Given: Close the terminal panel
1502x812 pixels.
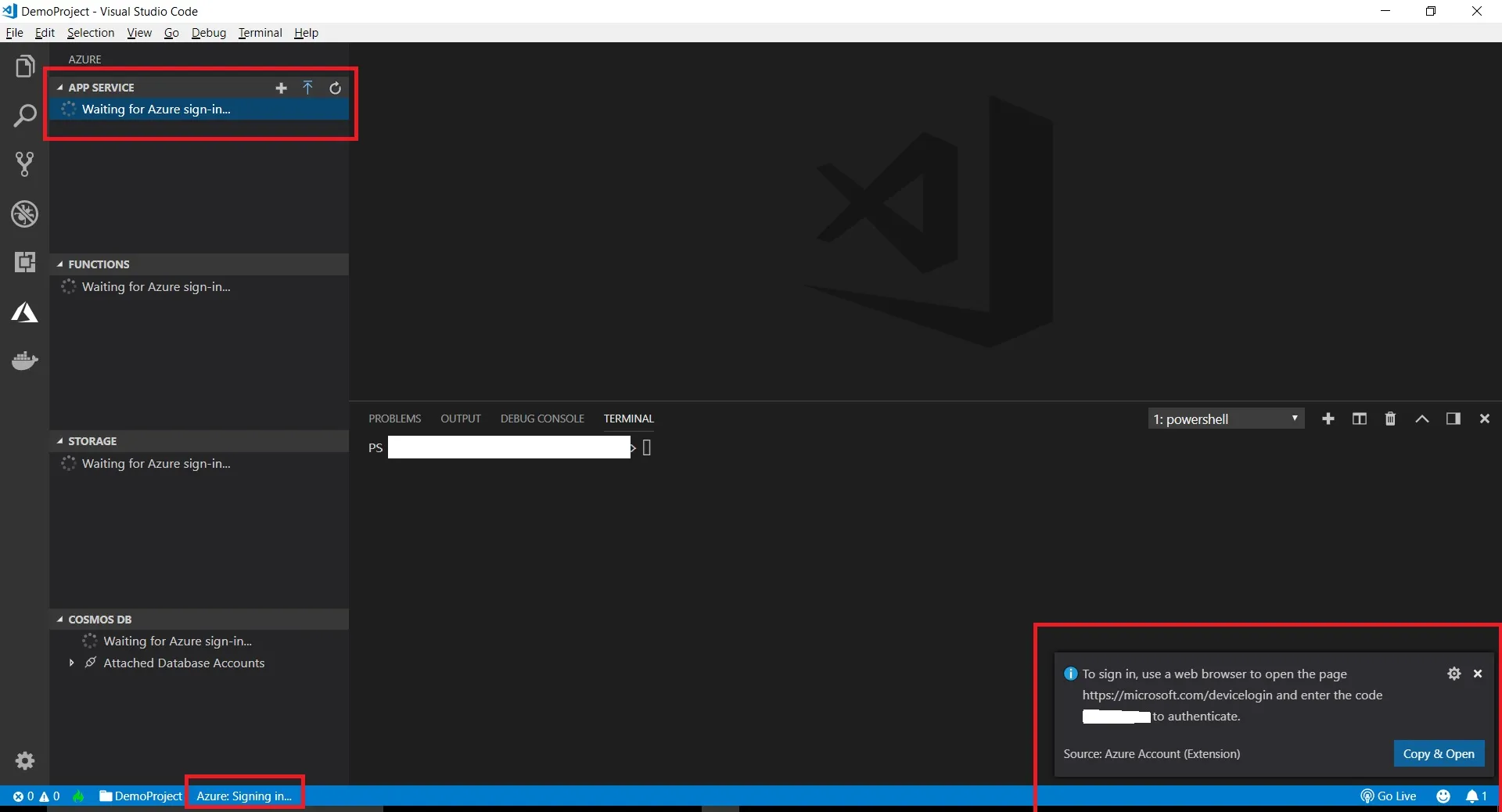Looking at the screenshot, I should coord(1485,419).
